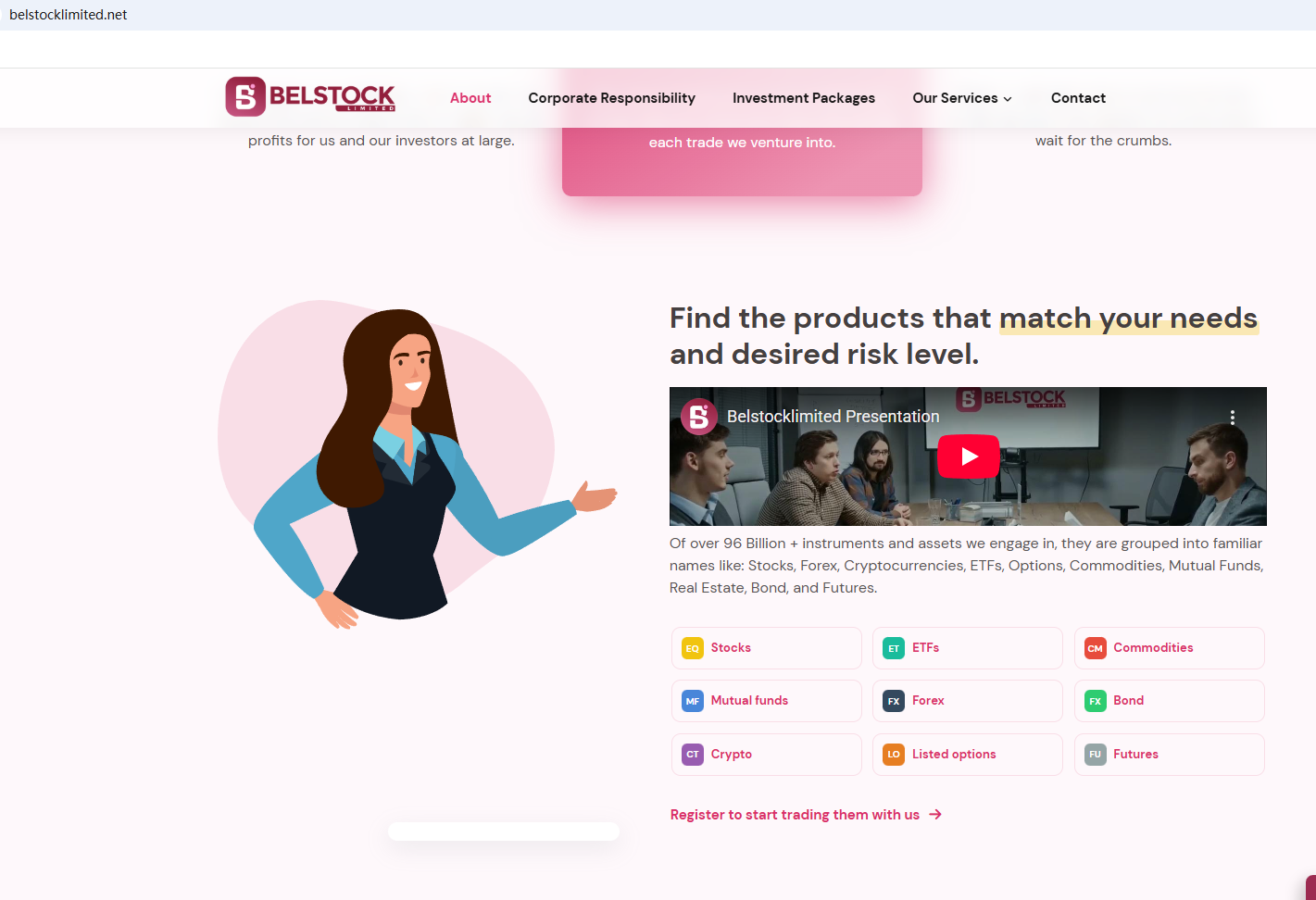Viewport: 1316px width, 900px height.
Task: Click the Belstock channel avatar on video
Action: click(699, 417)
